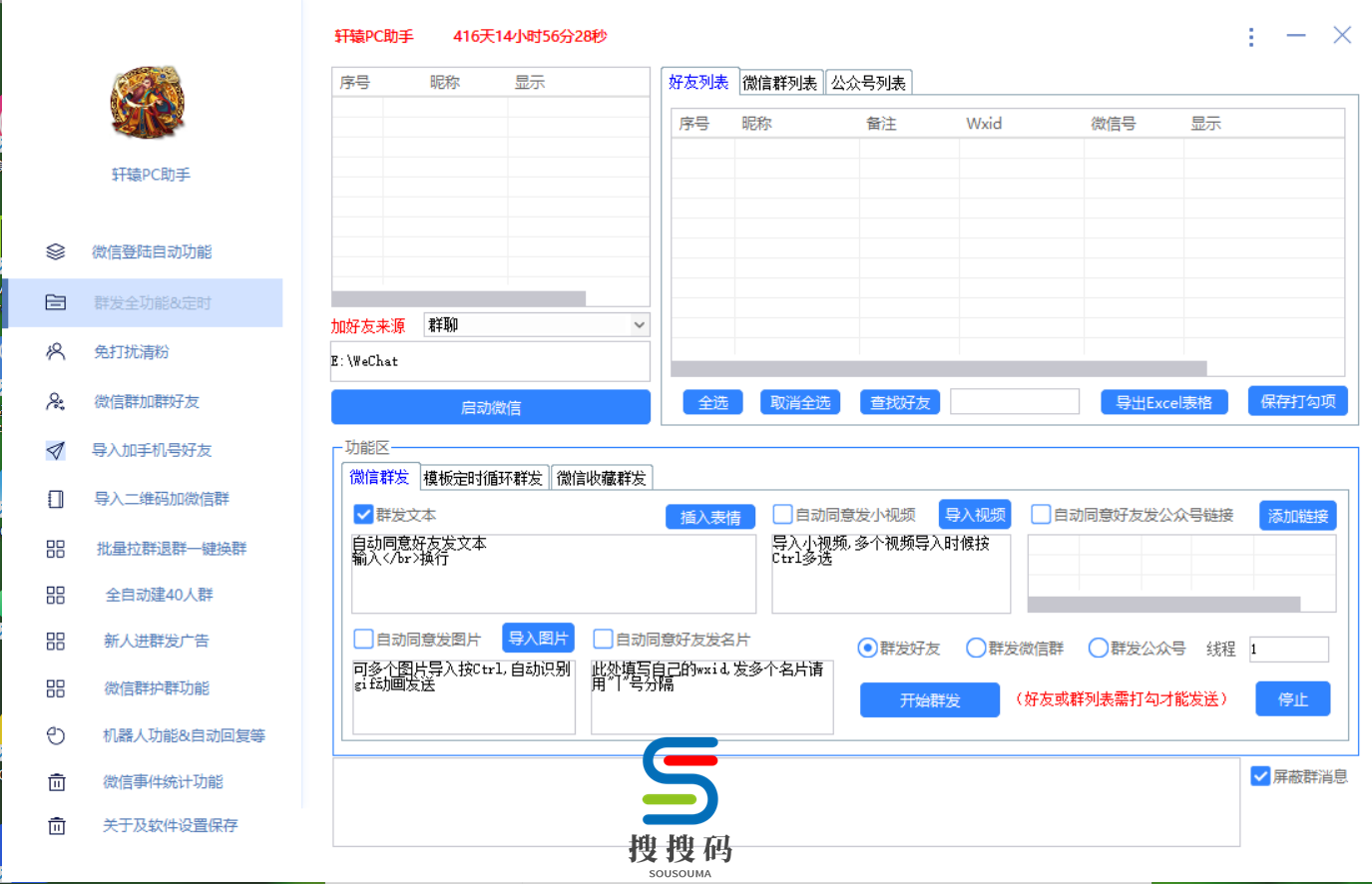Click the 导出Excel表格 button
Image resolution: width=1372 pixels, height=884 pixels.
click(1163, 402)
